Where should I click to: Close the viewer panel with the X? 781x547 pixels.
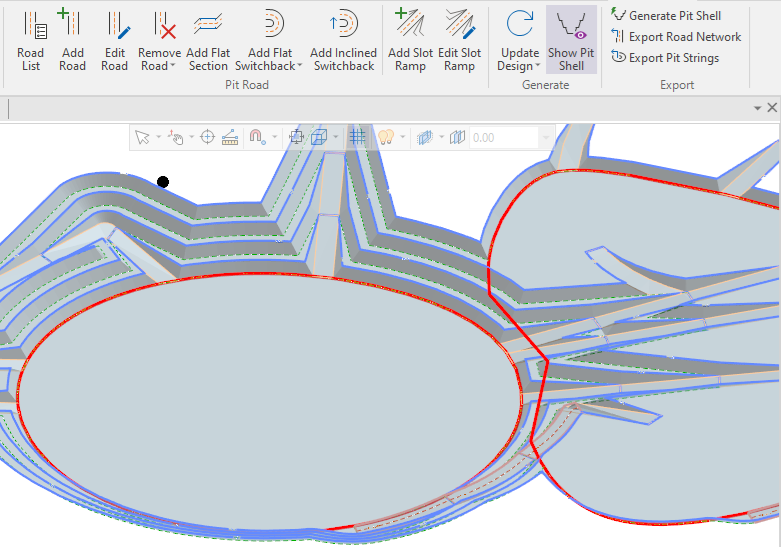(x=772, y=107)
